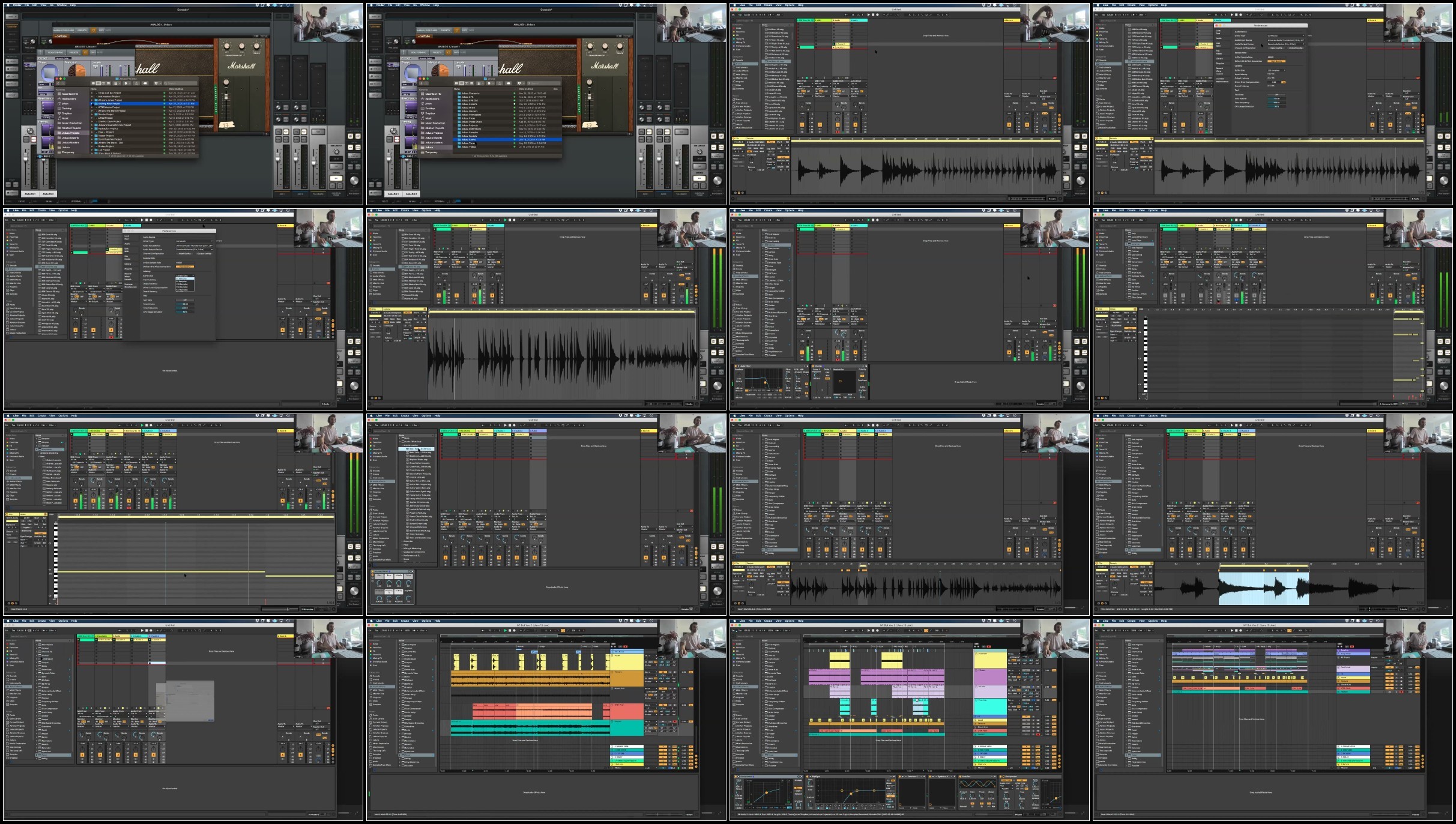In the twelfth frame, click the blue highlighted waveform selection
This screenshot has width=1456, height=824.
pos(1263,588)
